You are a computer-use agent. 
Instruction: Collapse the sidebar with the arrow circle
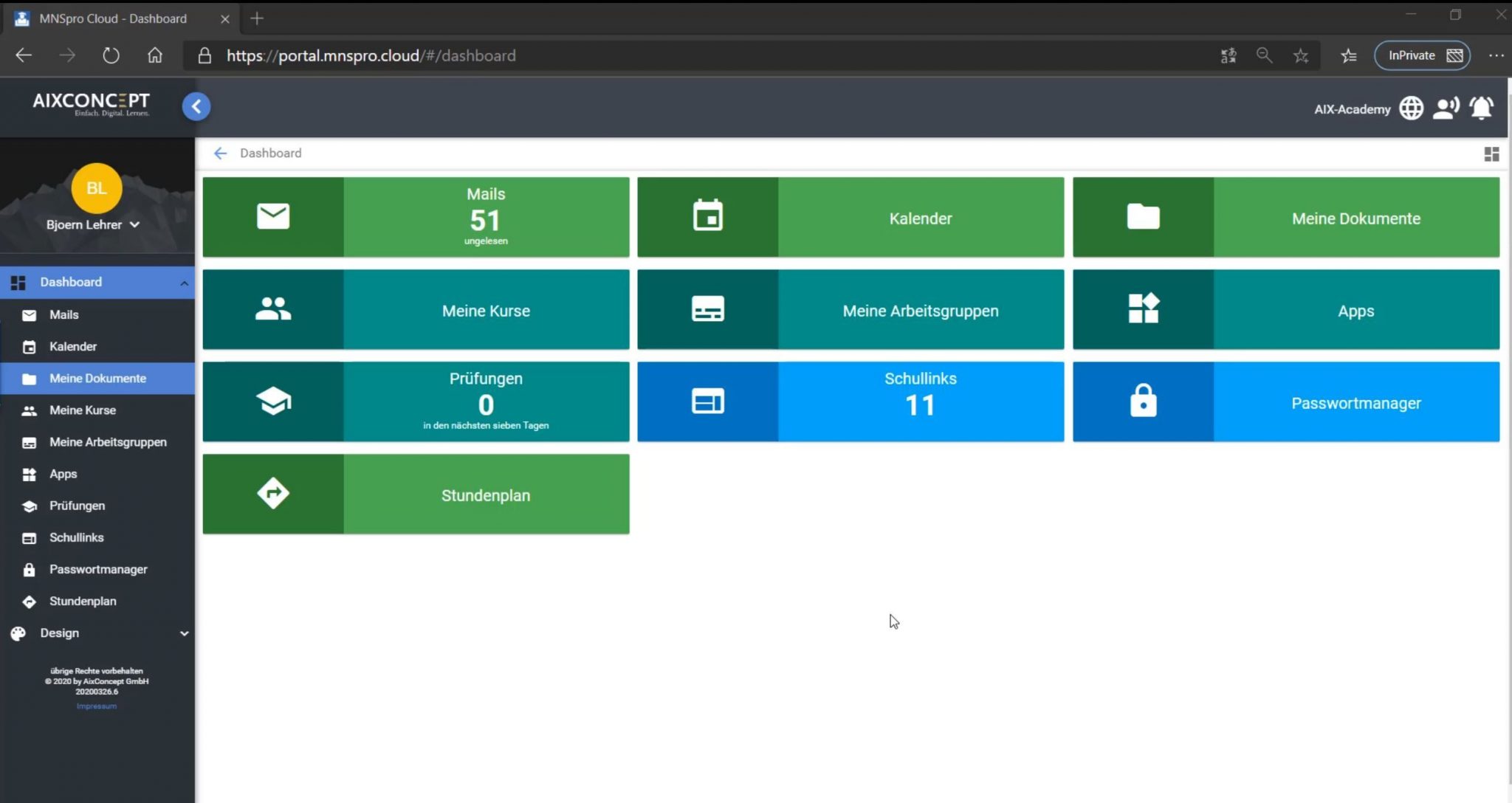(x=196, y=106)
